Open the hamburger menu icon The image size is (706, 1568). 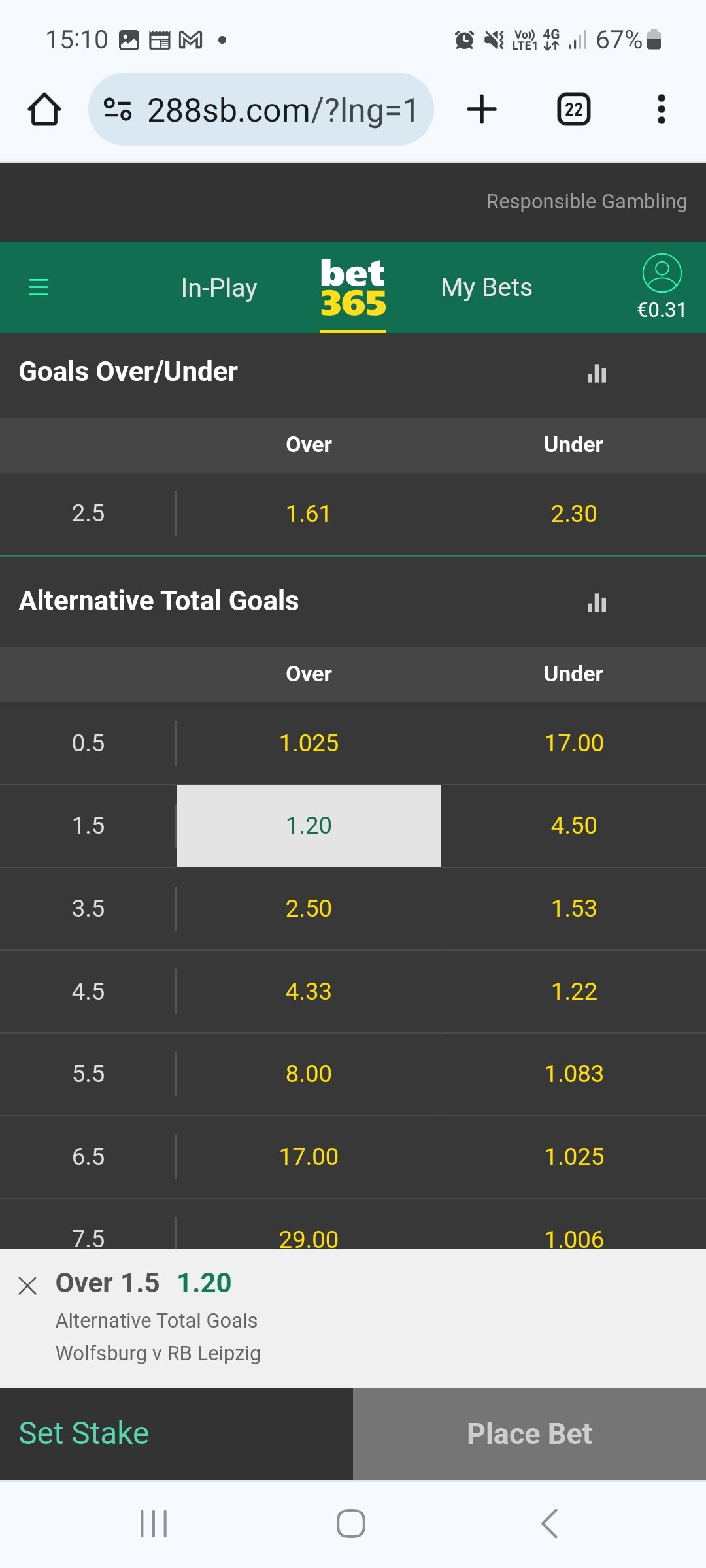(39, 287)
